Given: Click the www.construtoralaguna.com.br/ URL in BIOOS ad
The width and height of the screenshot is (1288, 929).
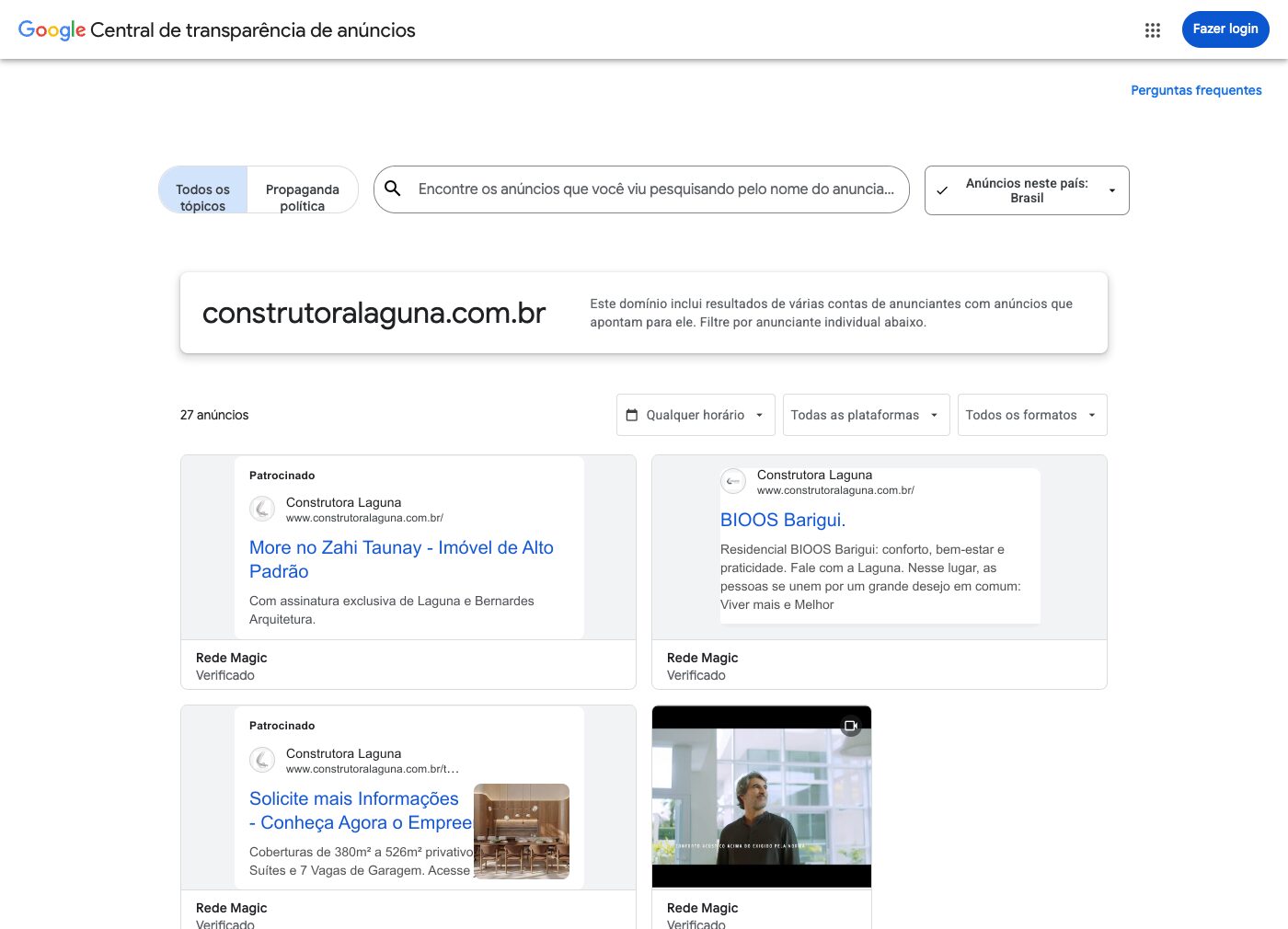Looking at the screenshot, I should point(835,490).
